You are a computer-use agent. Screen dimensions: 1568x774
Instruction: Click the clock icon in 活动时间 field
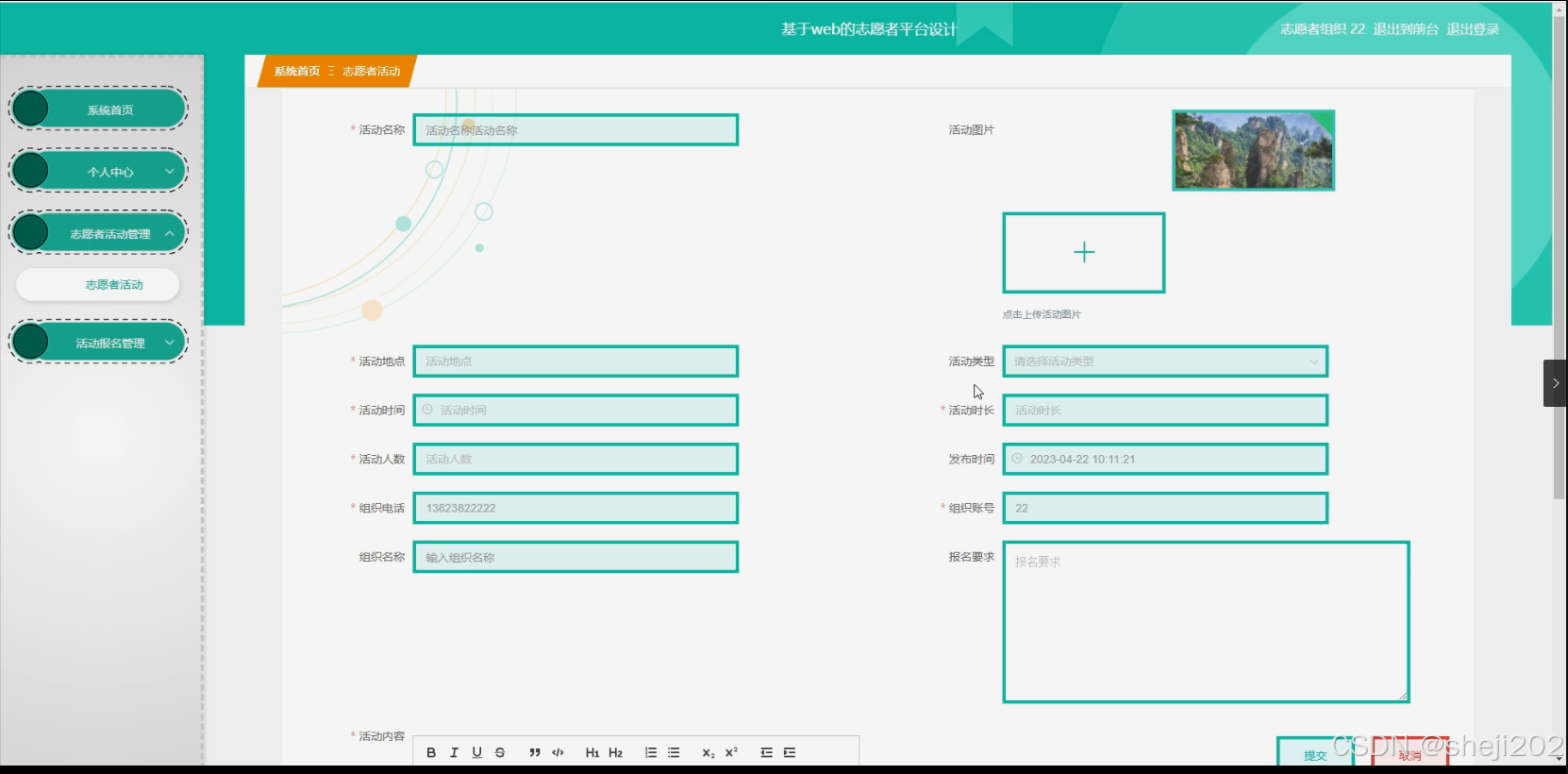pyautogui.click(x=427, y=410)
